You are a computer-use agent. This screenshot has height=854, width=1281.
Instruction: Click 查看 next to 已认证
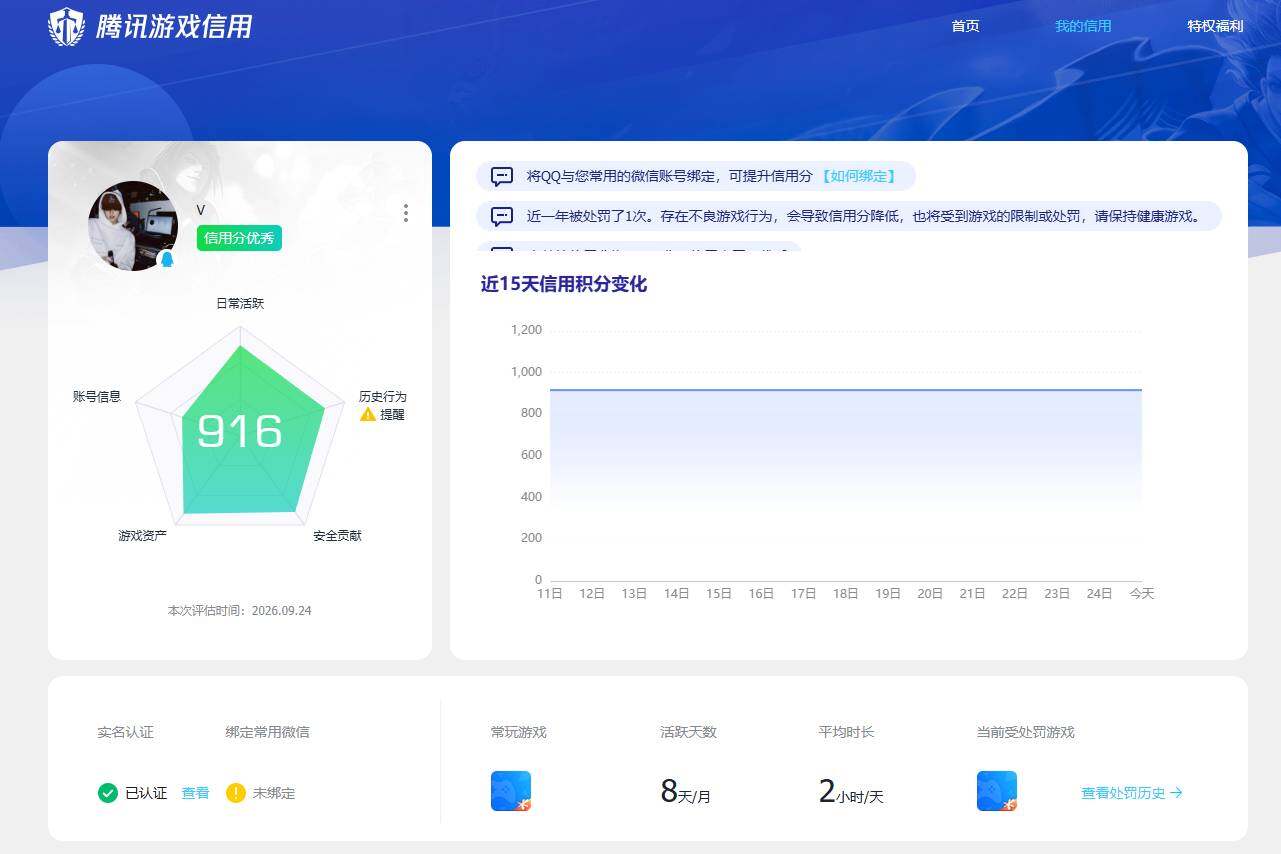pyautogui.click(x=195, y=793)
